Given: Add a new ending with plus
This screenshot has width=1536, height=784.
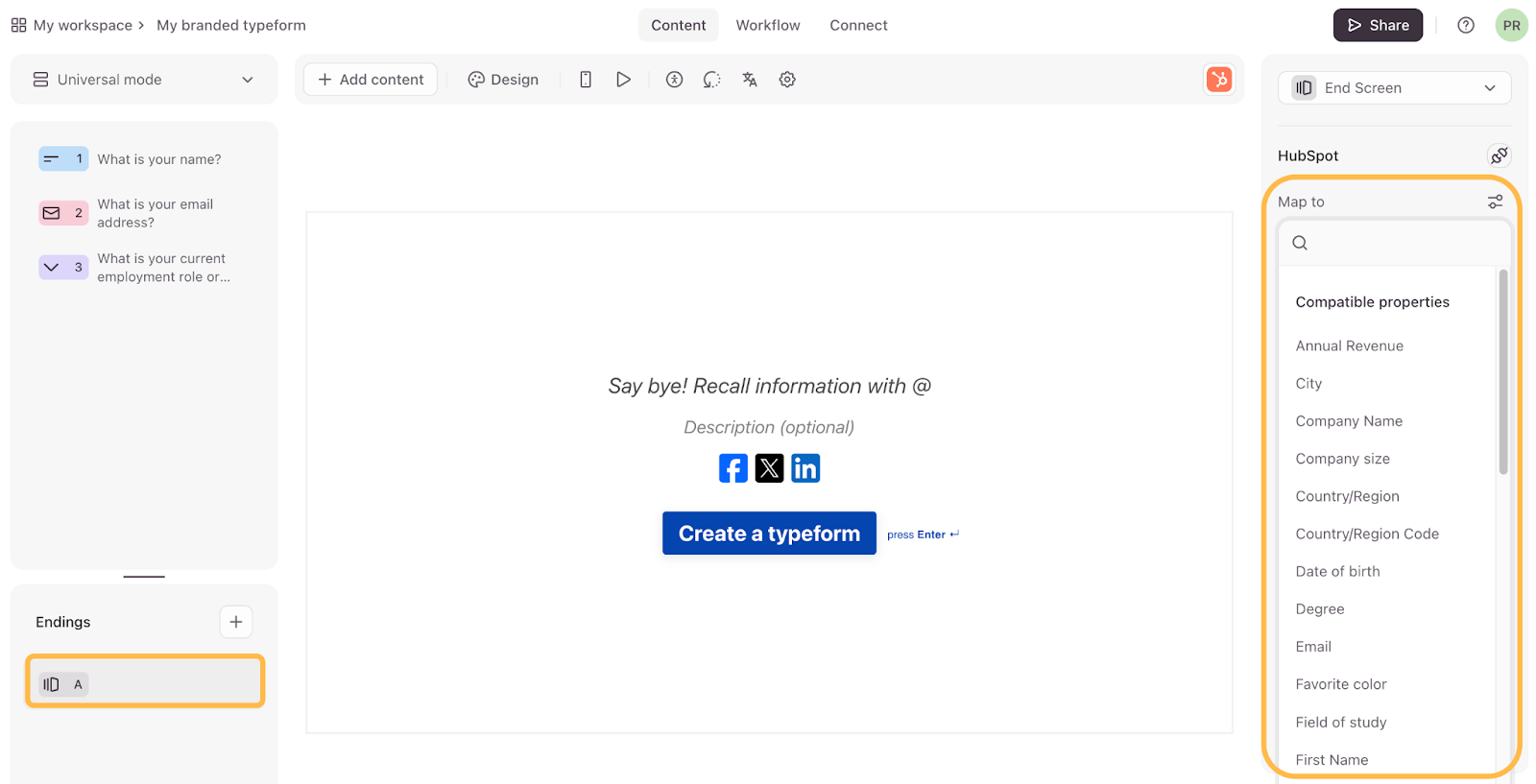Looking at the screenshot, I should (x=236, y=622).
